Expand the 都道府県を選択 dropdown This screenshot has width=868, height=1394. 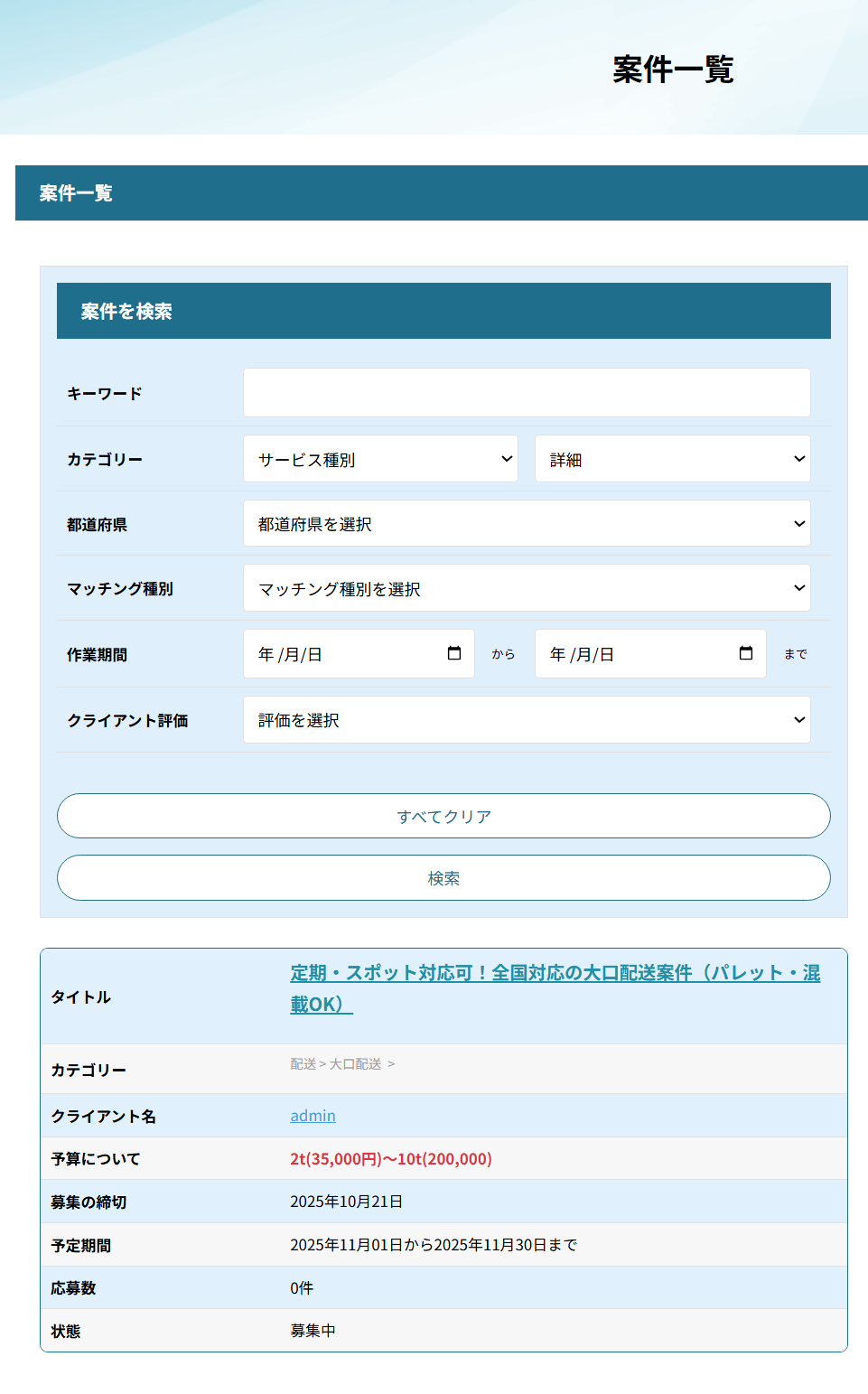(x=527, y=524)
